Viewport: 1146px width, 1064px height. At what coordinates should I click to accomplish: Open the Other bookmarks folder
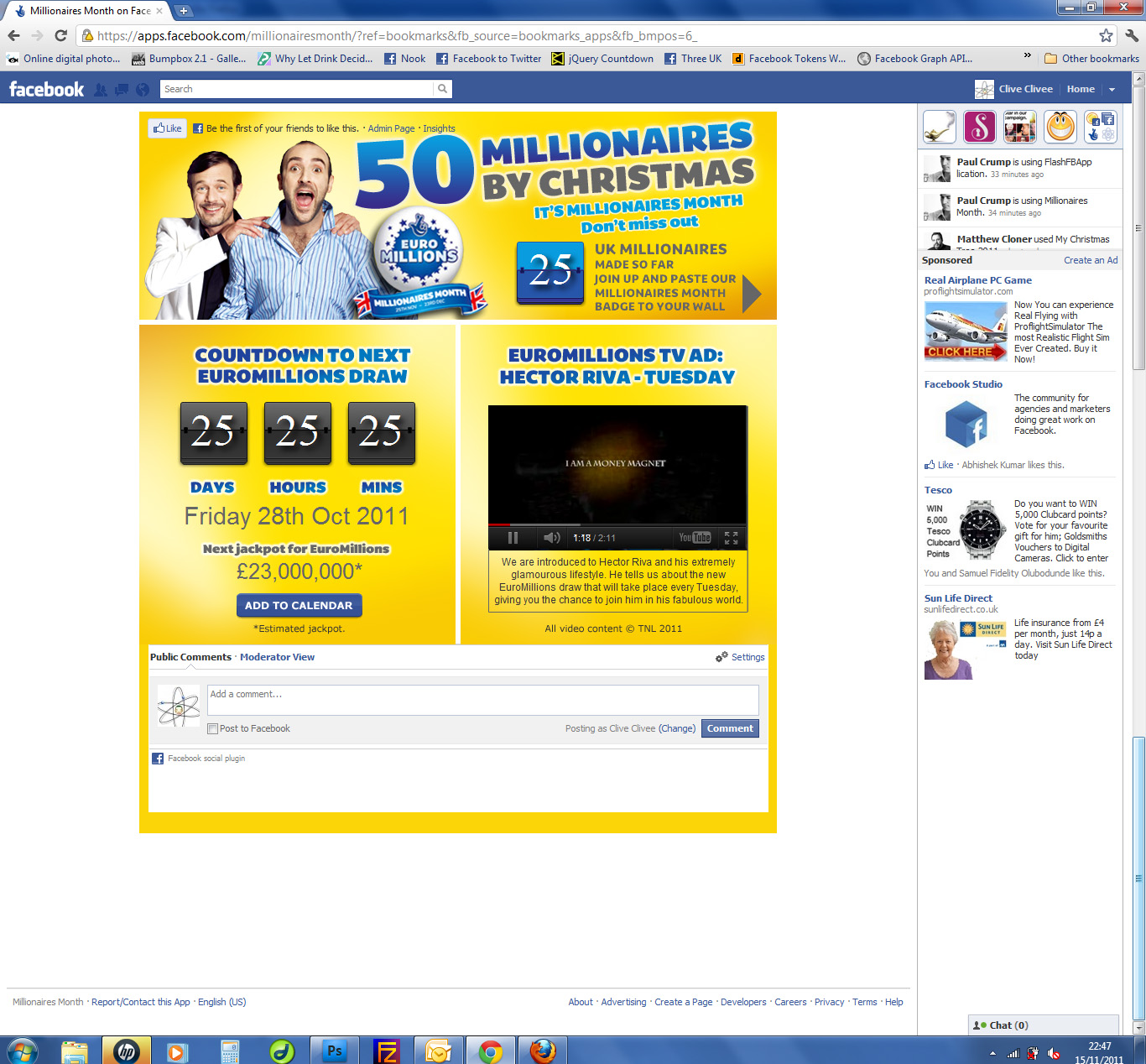1091,59
